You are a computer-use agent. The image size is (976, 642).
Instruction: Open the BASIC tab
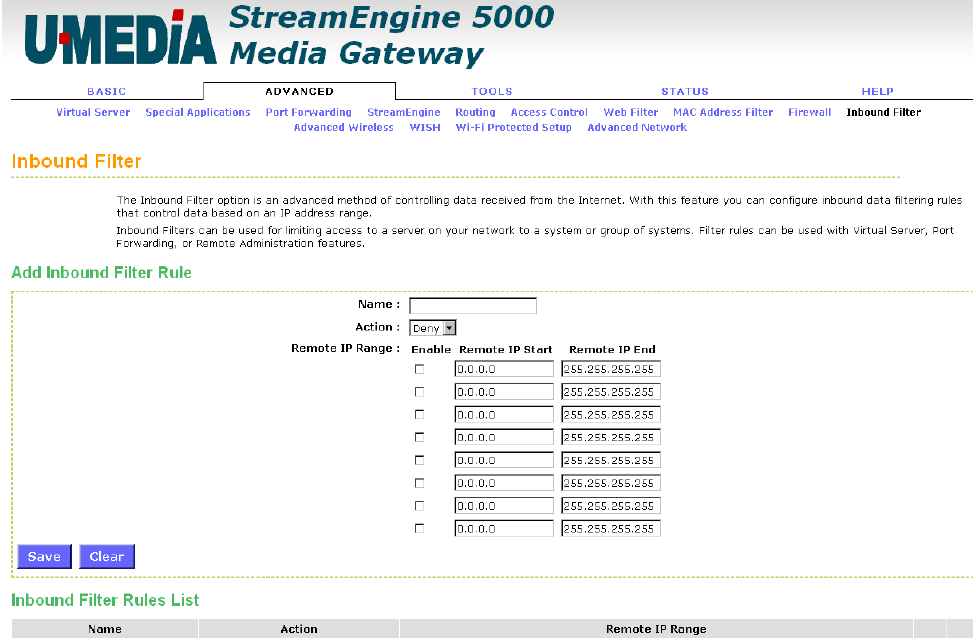point(106,92)
